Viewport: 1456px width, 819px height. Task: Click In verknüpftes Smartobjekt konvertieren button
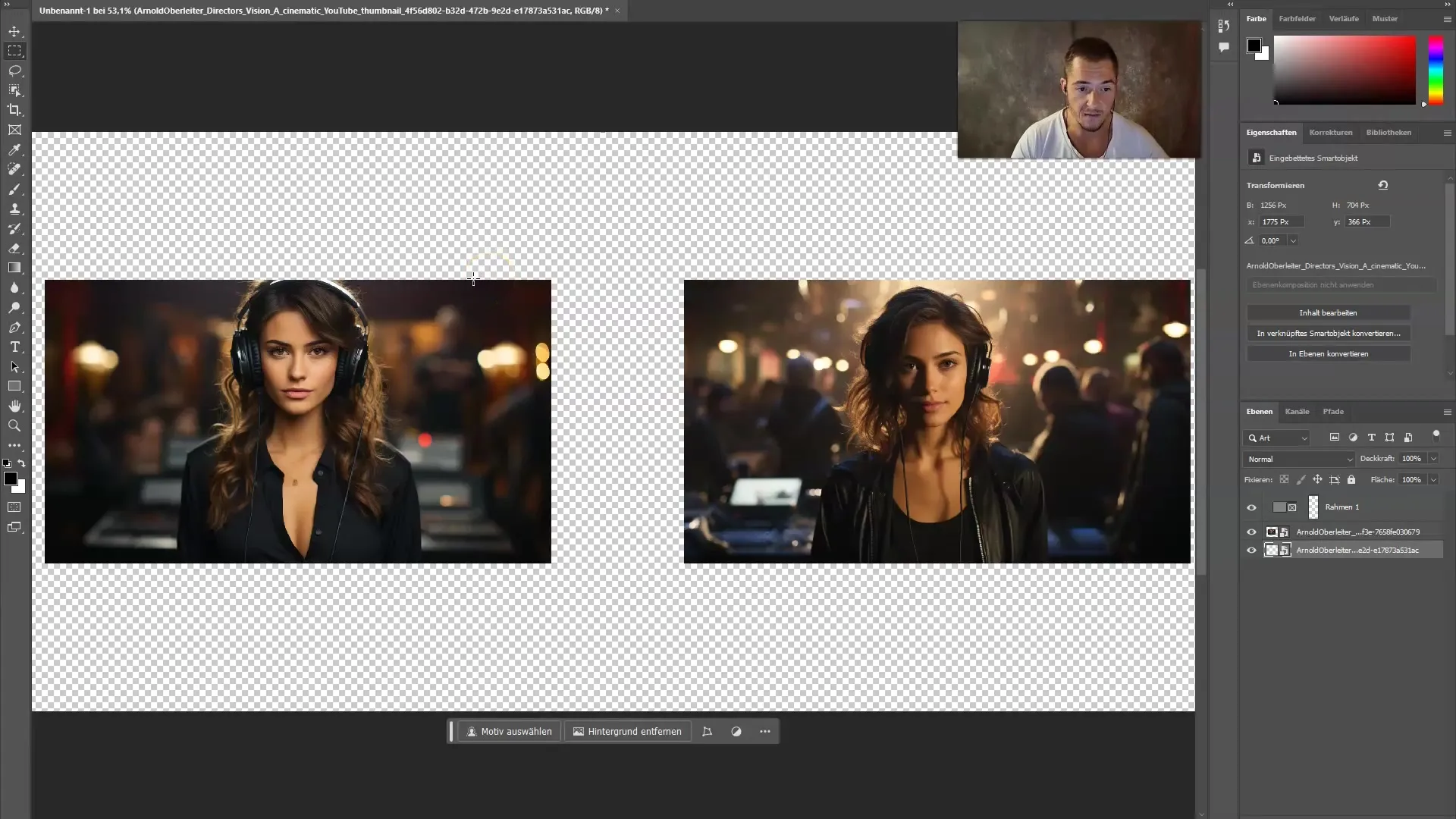click(x=1328, y=333)
